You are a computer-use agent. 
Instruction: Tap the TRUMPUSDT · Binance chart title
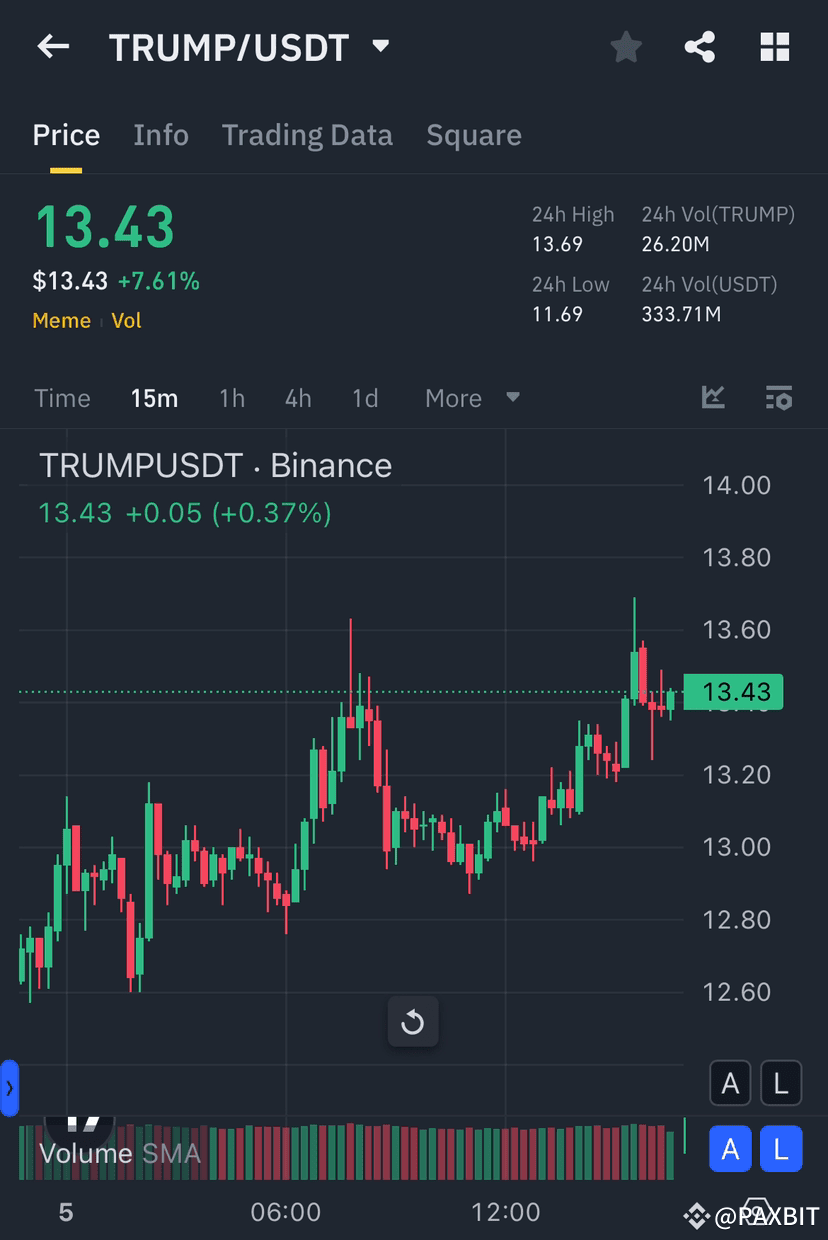[x=215, y=465]
